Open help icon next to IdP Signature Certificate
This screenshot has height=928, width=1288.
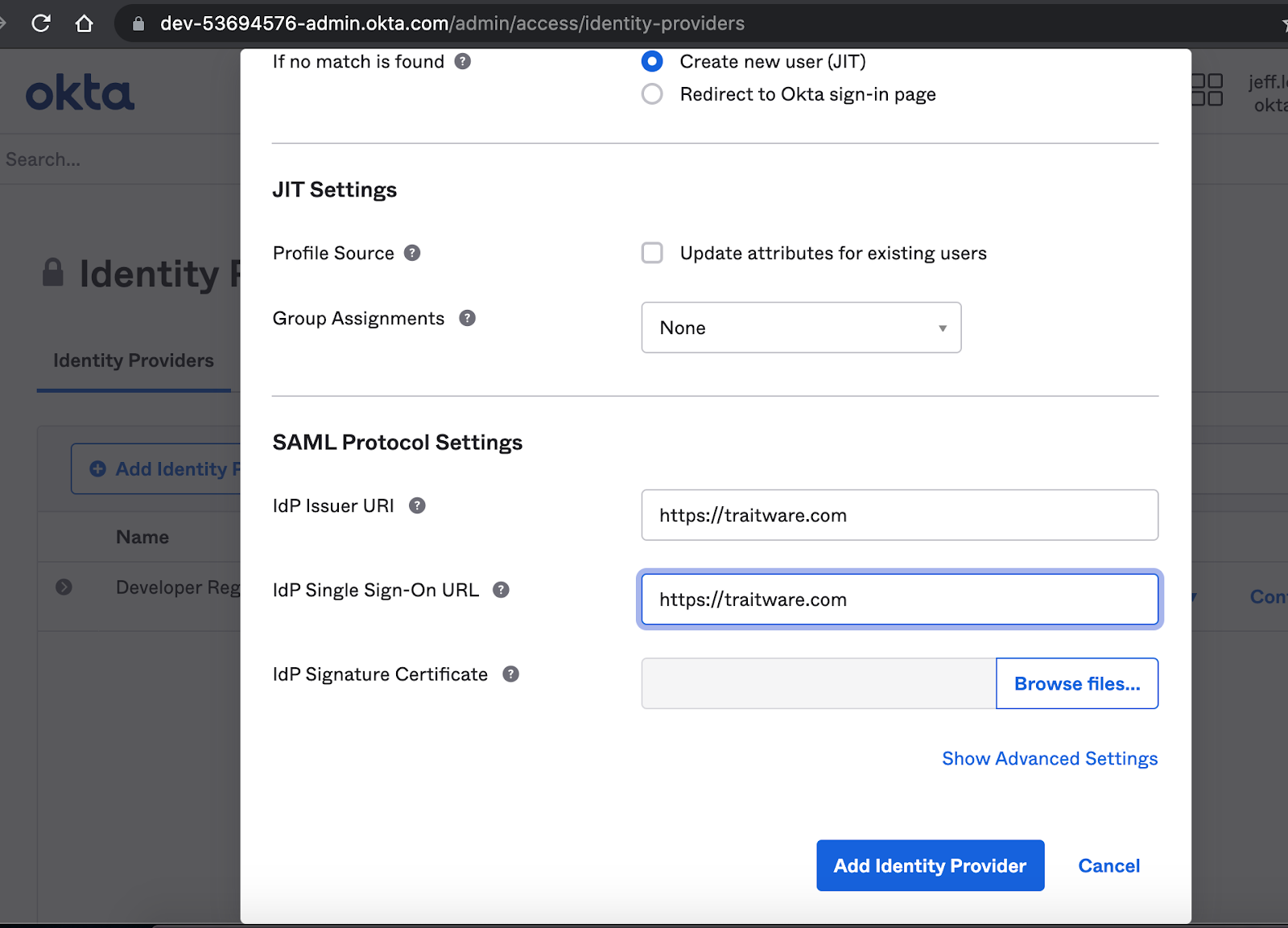coord(511,674)
